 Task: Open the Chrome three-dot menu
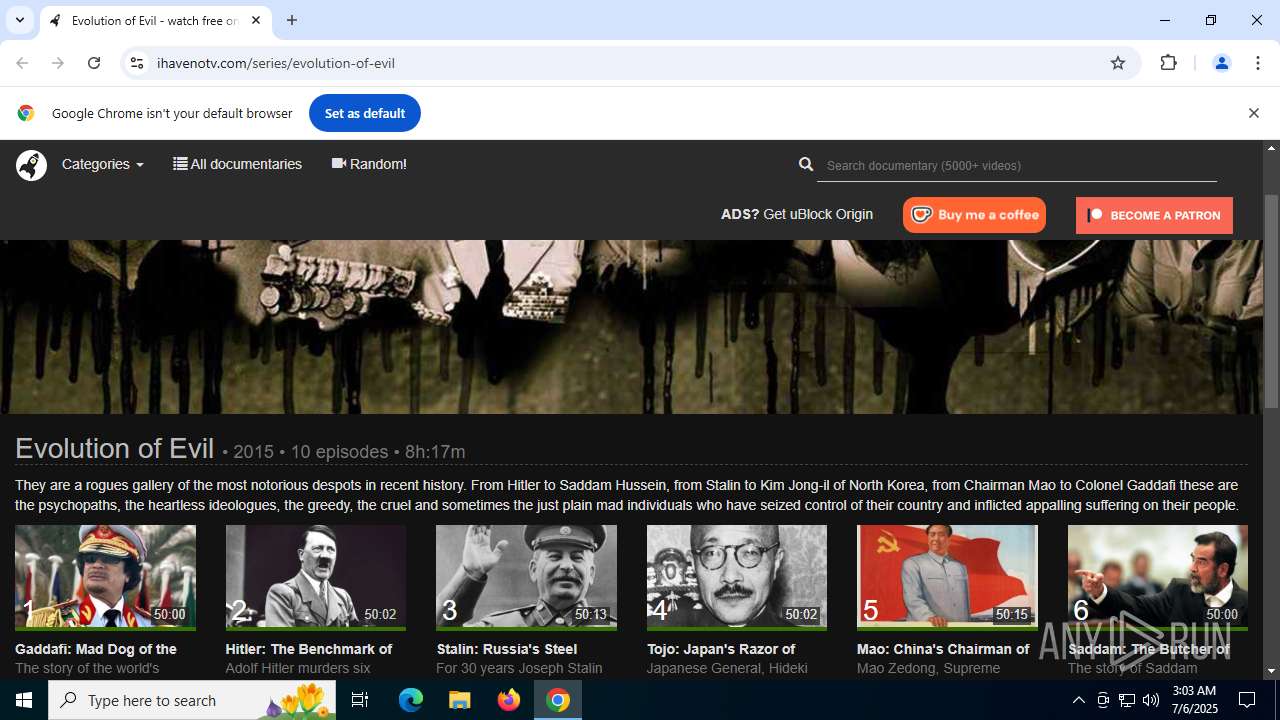point(1258,63)
